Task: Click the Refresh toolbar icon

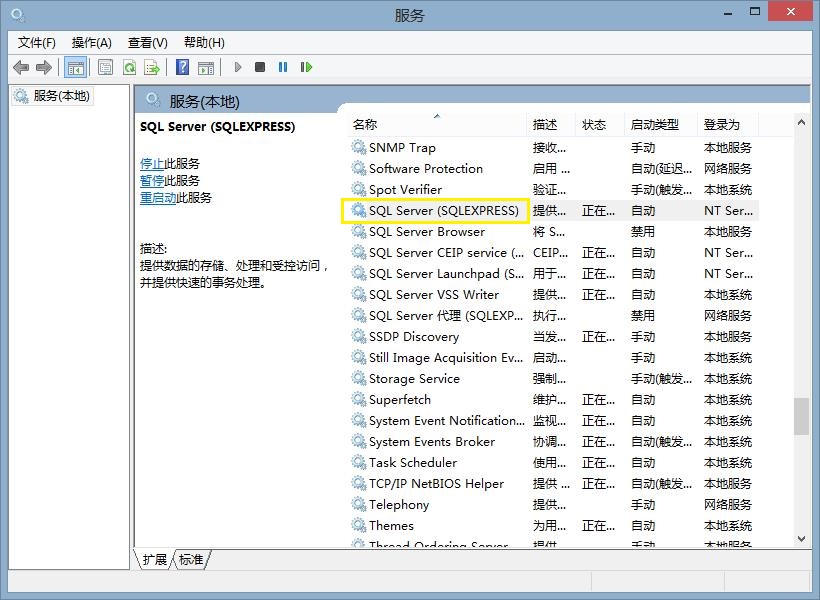Action: pyautogui.click(x=129, y=67)
